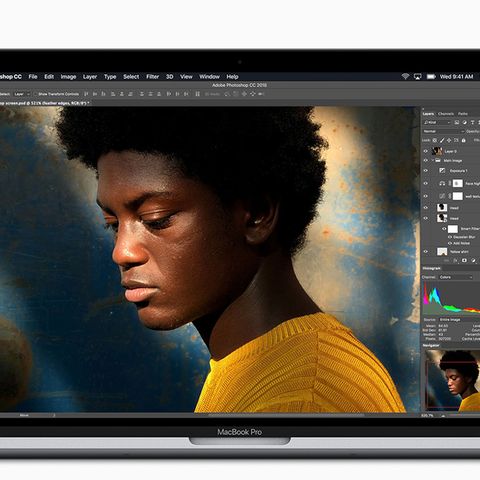Hide the Yellow shirt layer eye icon
Screen dimensions: 480x480
426,252
